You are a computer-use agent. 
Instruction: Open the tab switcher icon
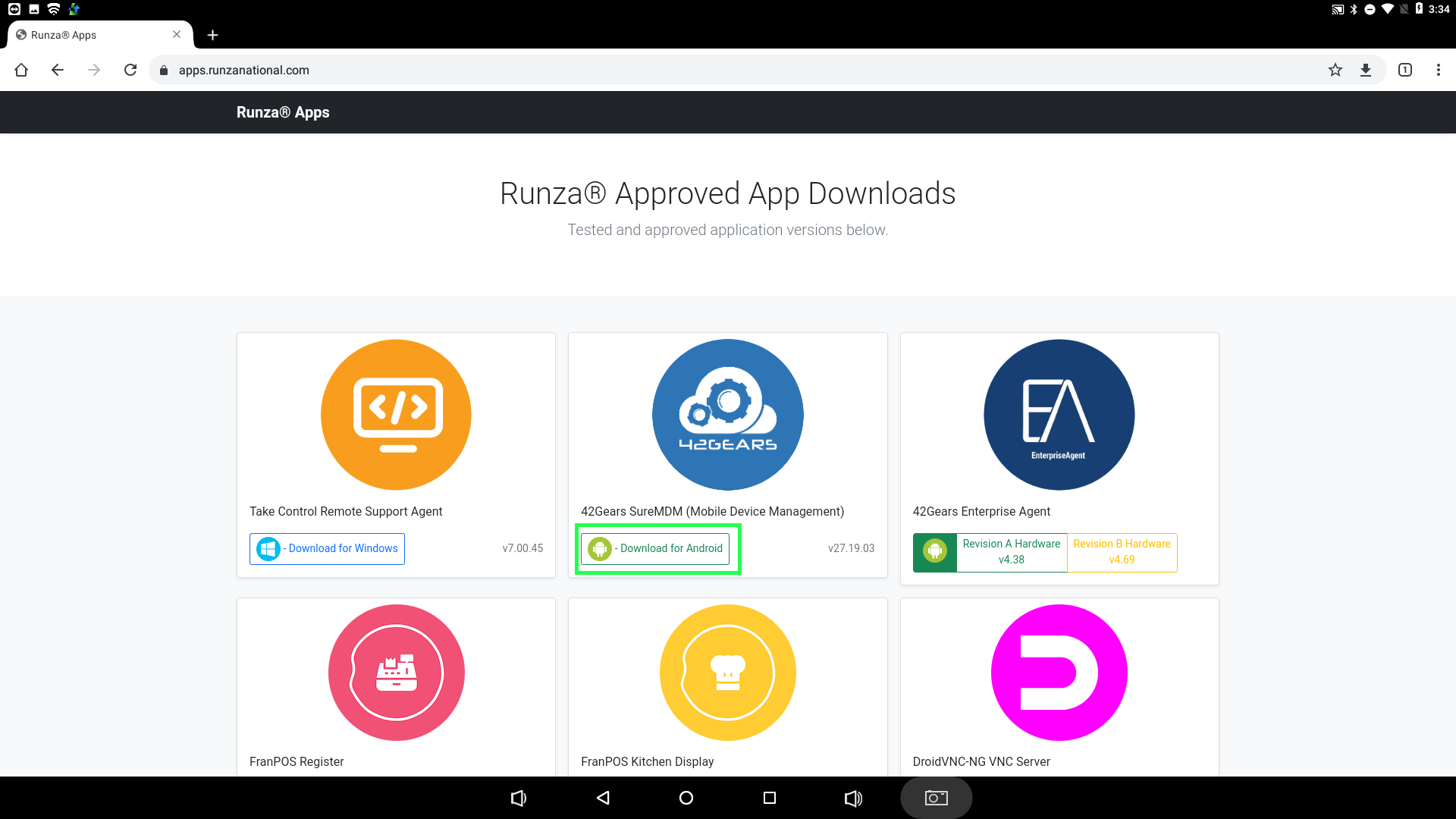coord(1405,70)
